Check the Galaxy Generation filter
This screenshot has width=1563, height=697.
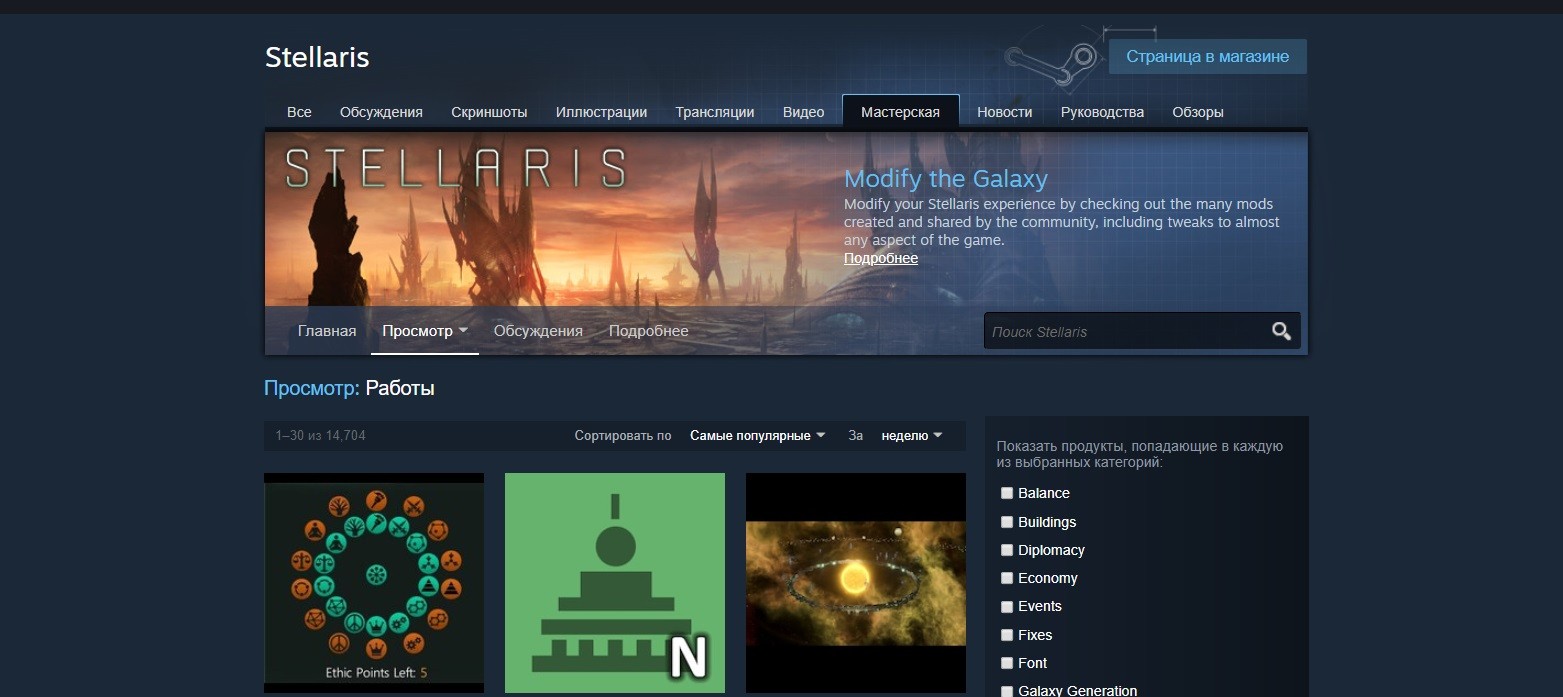[1006, 690]
